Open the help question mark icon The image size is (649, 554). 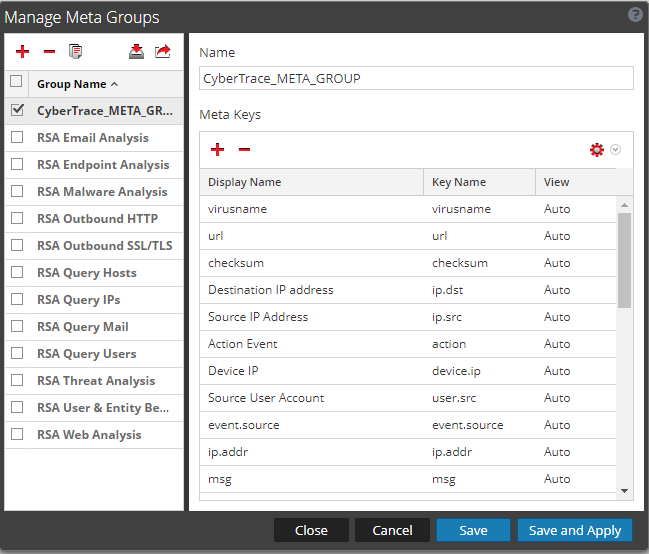tap(634, 15)
